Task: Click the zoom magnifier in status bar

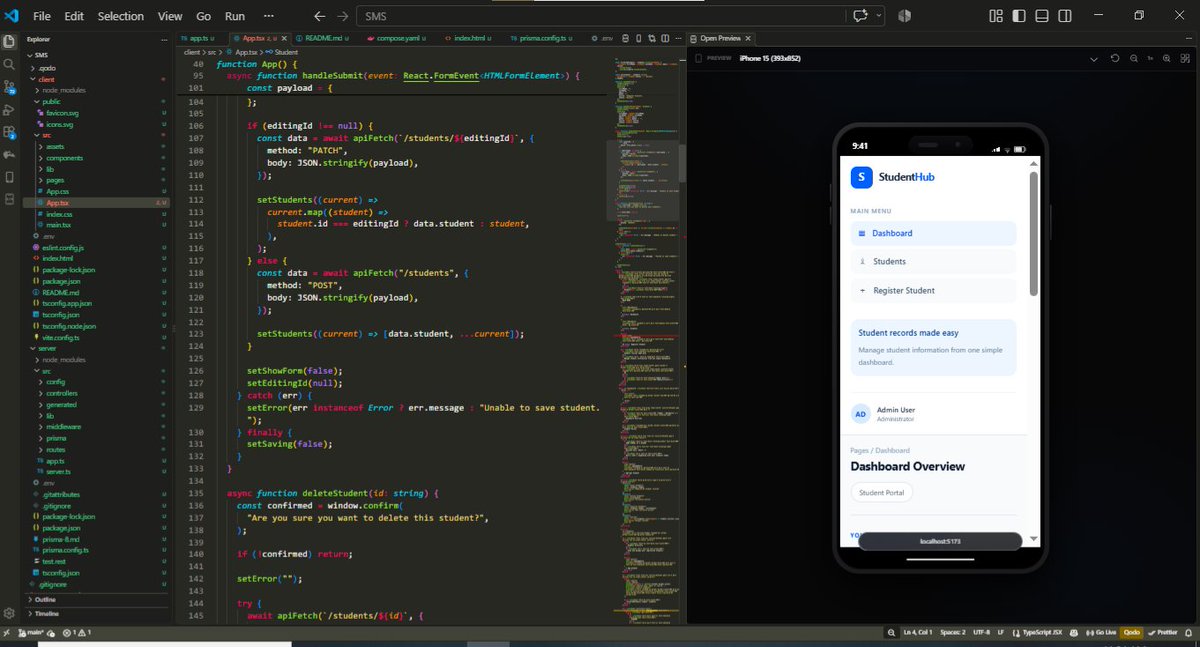Action: [892, 632]
